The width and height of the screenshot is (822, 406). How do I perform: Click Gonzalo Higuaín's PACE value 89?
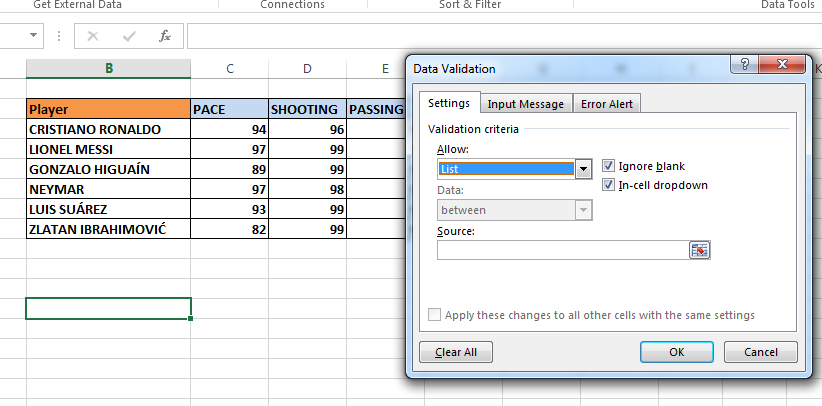point(230,169)
